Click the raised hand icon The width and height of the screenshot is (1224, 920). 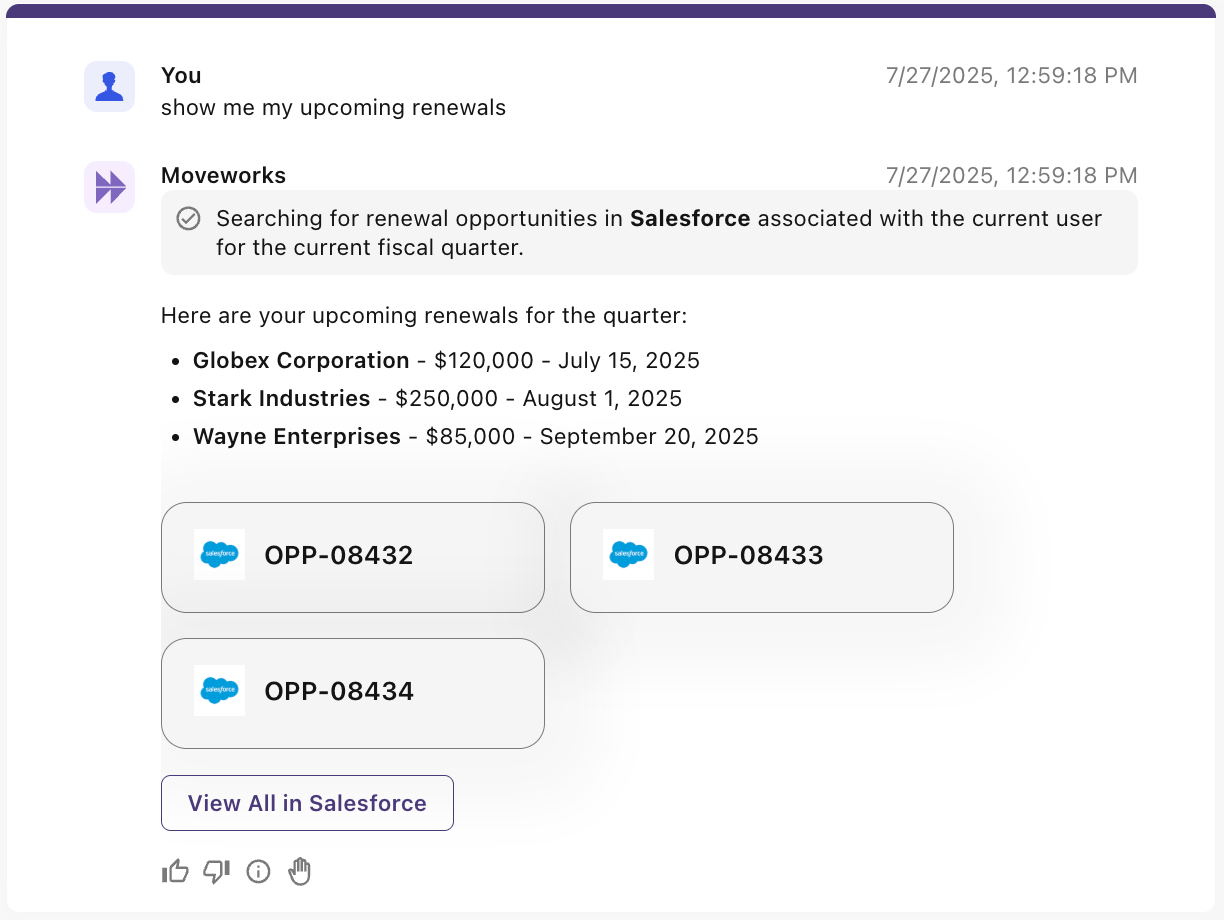click(x=300, y=872)
